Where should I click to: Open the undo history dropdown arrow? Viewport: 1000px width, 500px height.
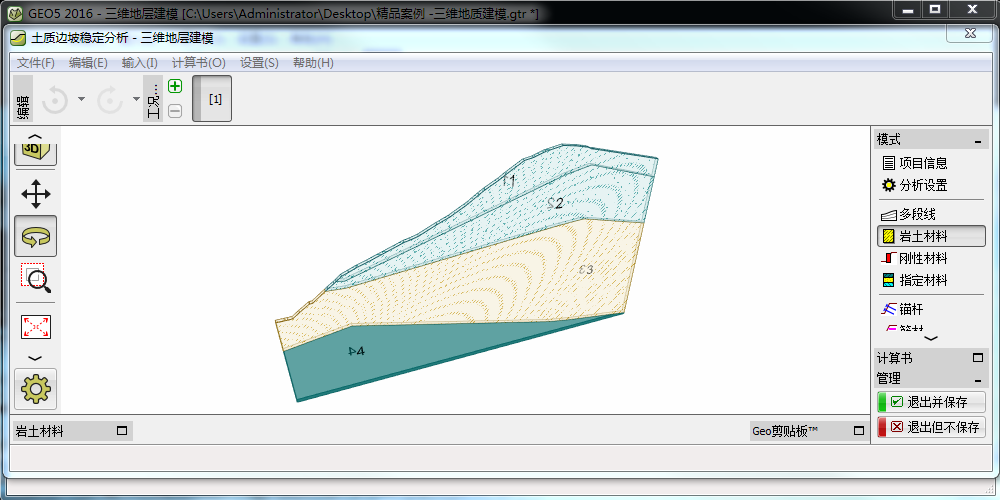click(x=81, y=100)
